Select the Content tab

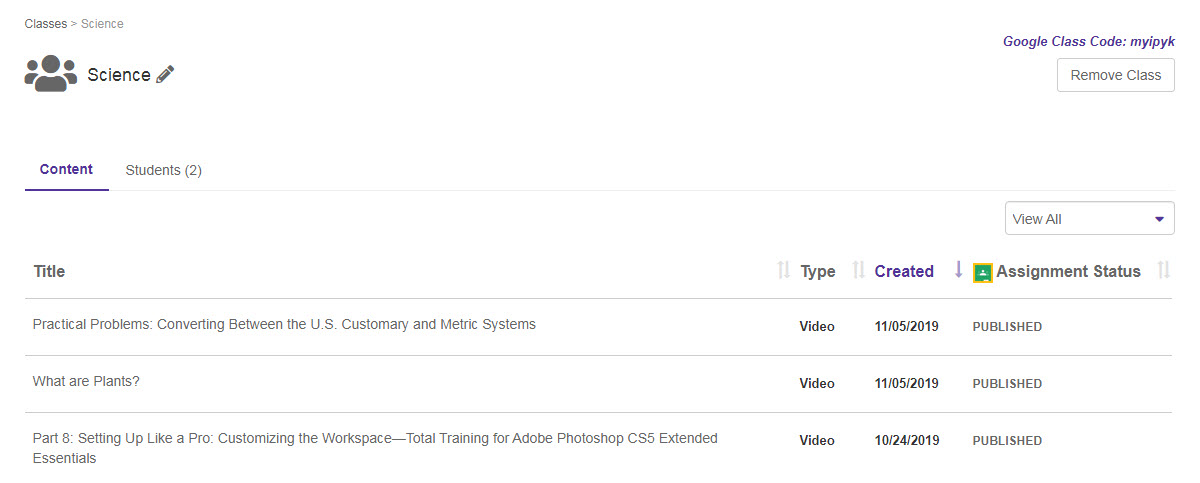66,170
